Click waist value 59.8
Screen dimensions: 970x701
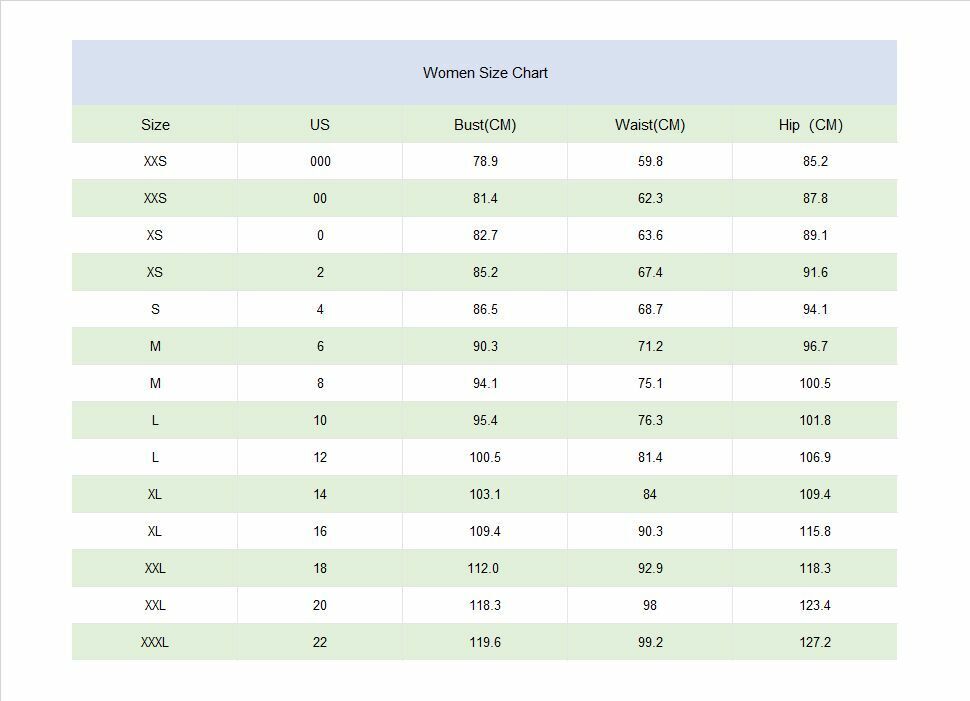650,161
